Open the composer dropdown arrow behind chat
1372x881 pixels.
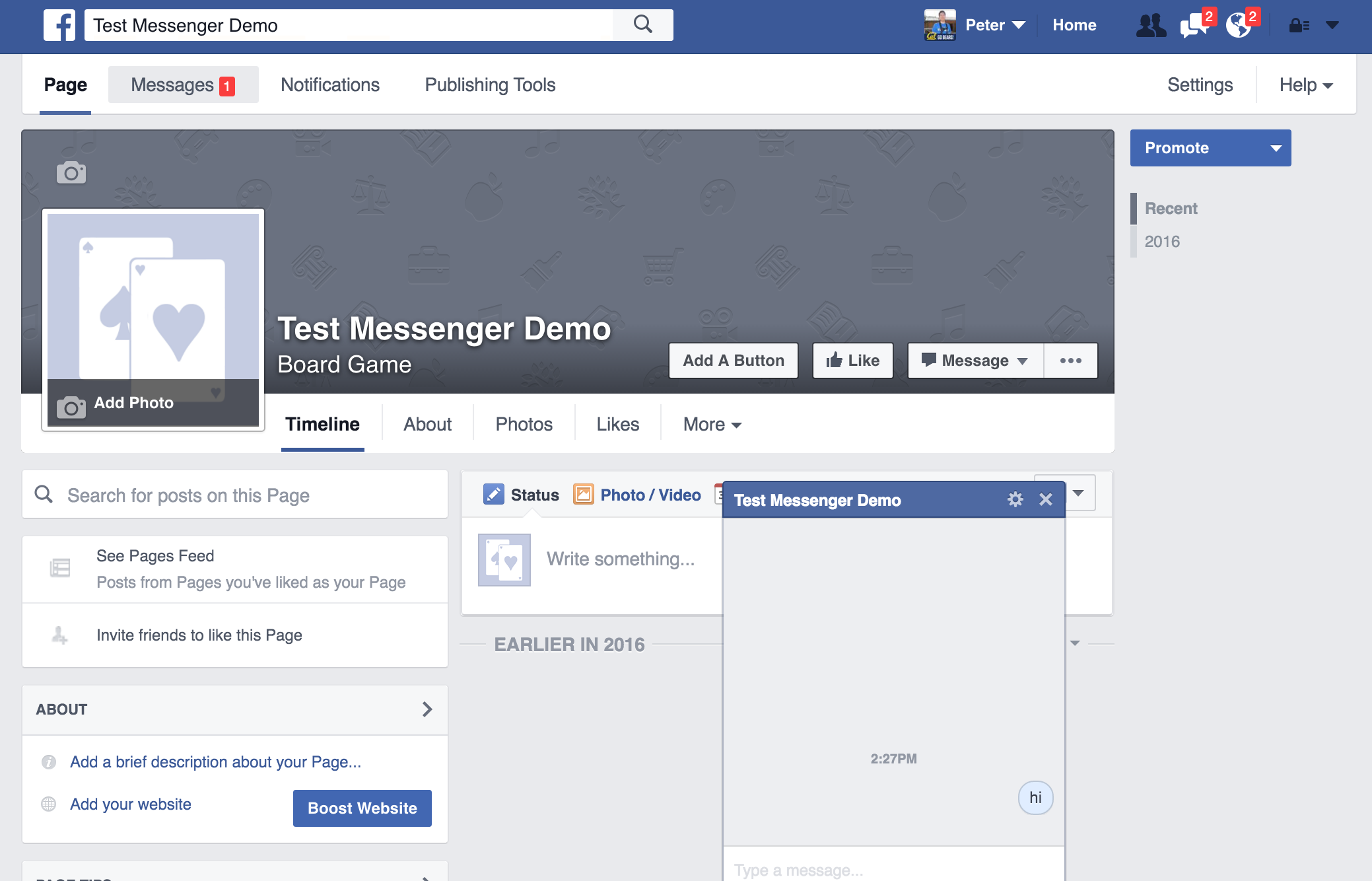click(1078, 493)
